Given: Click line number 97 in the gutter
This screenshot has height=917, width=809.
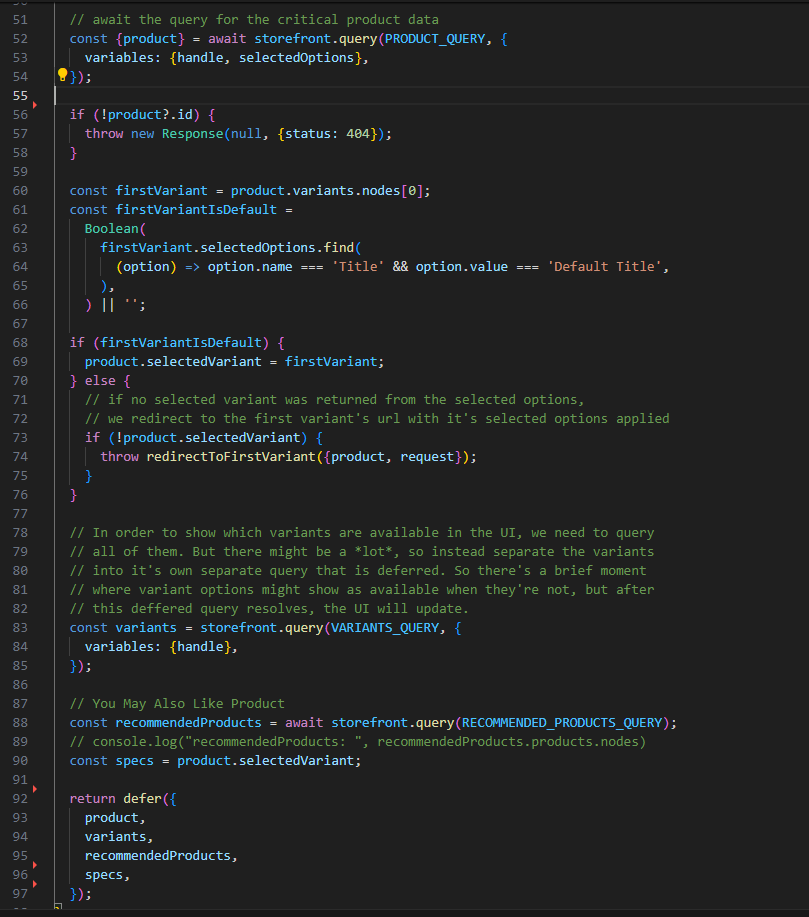Looking at the screenshot, I should tap(20, 894).
